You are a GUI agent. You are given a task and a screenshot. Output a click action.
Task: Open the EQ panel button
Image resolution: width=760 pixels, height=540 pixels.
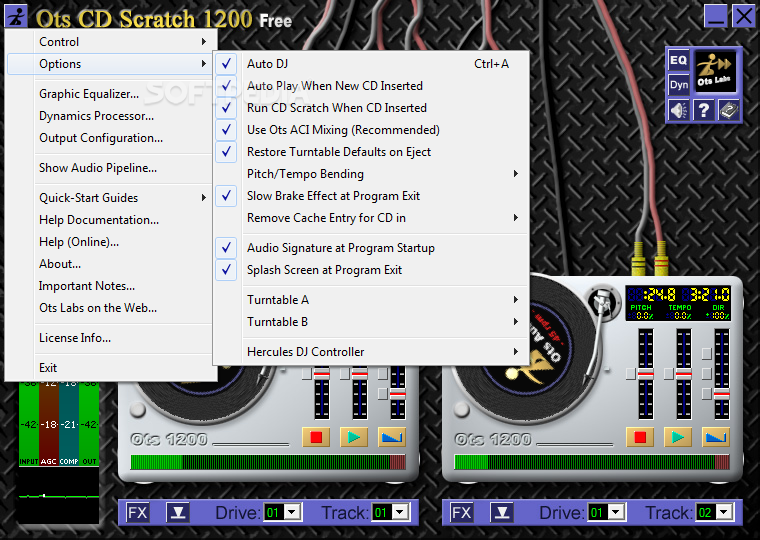coord(679,61)
